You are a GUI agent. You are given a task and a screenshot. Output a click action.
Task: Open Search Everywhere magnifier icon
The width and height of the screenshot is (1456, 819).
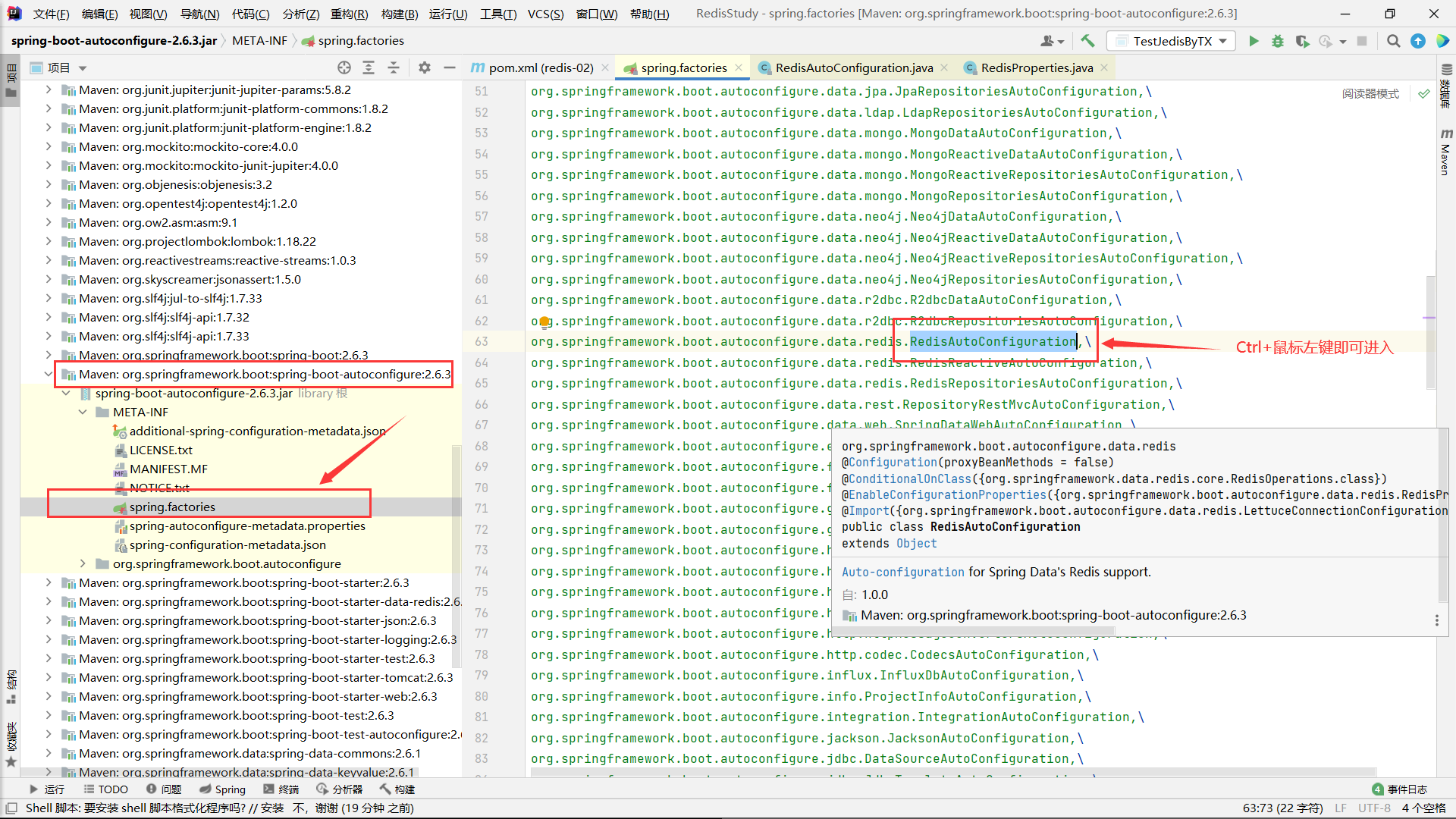pos(1393,41)
